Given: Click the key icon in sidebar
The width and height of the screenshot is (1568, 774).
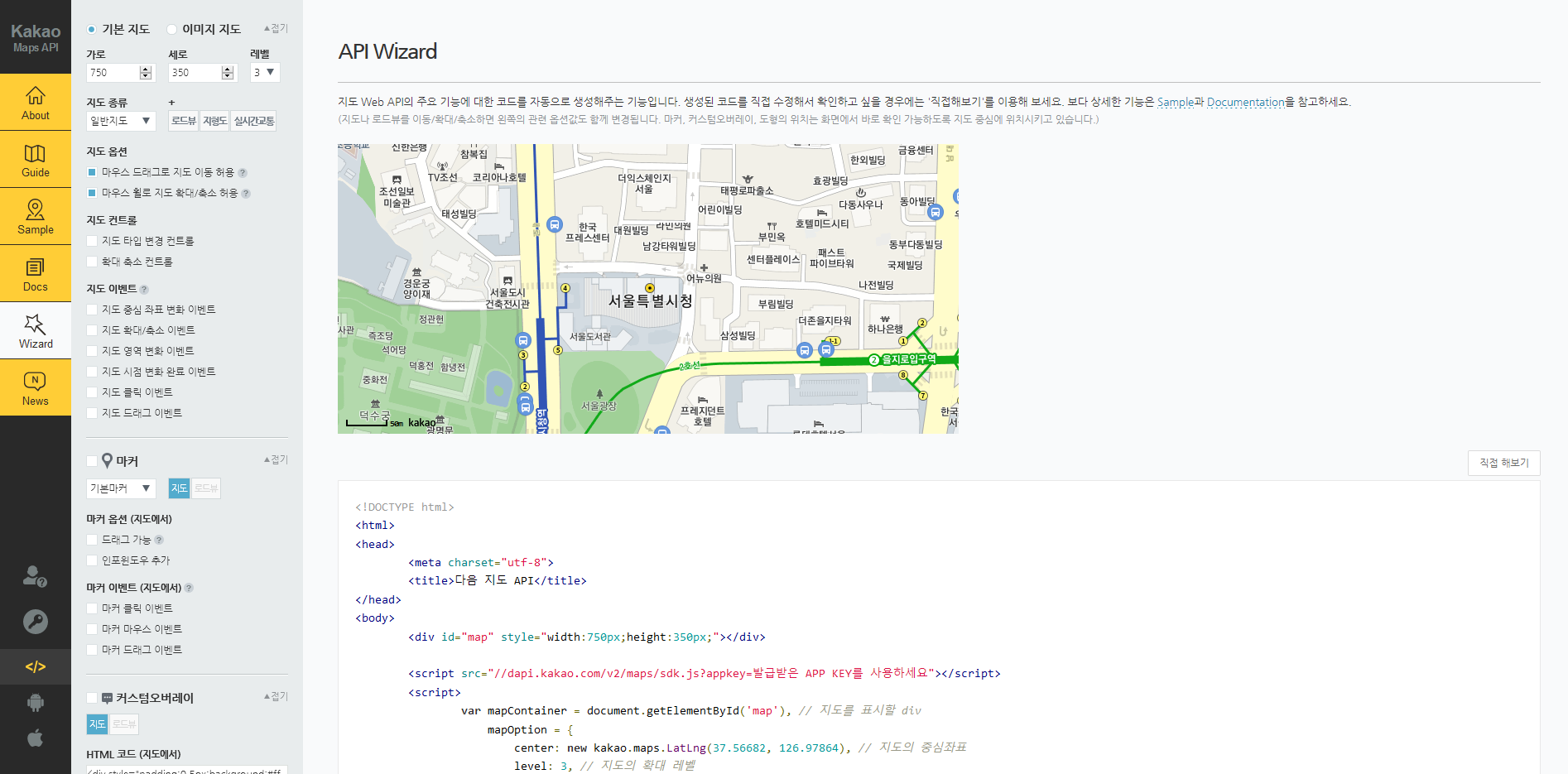Looking at the screenshot, I should pos(35,622).
